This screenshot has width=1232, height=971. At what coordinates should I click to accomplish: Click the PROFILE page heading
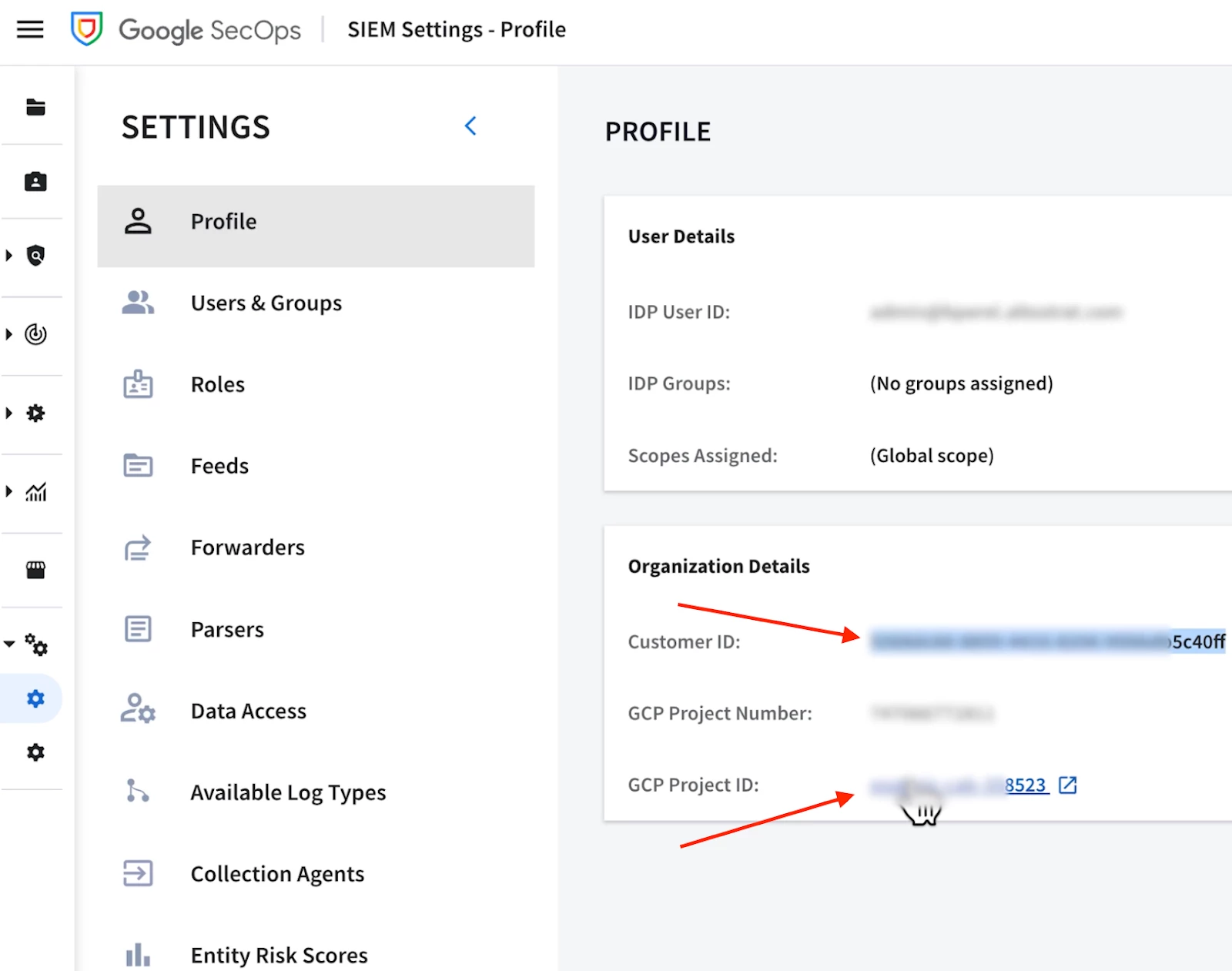(658, 132)
